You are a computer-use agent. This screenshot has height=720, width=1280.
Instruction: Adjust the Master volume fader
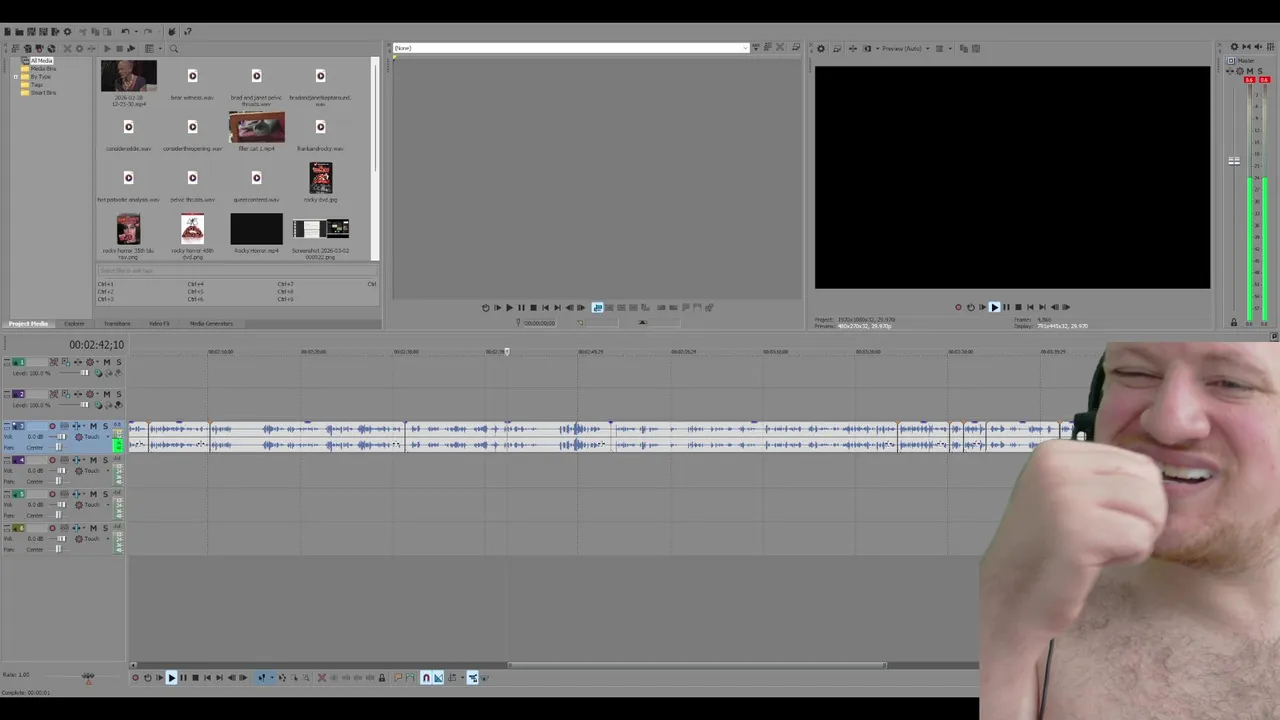pos(1234,161)
